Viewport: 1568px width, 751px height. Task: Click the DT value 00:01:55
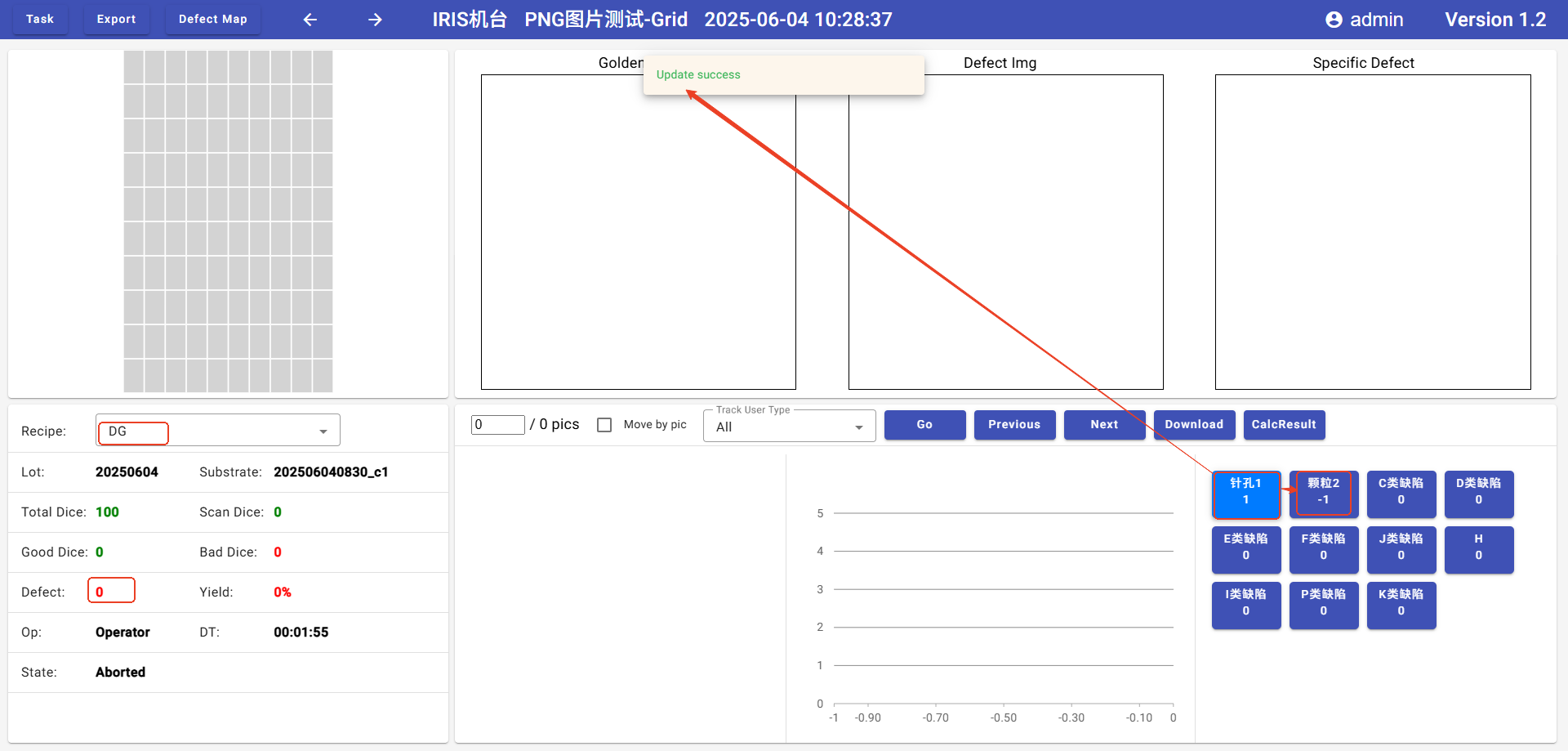[301, 633]
